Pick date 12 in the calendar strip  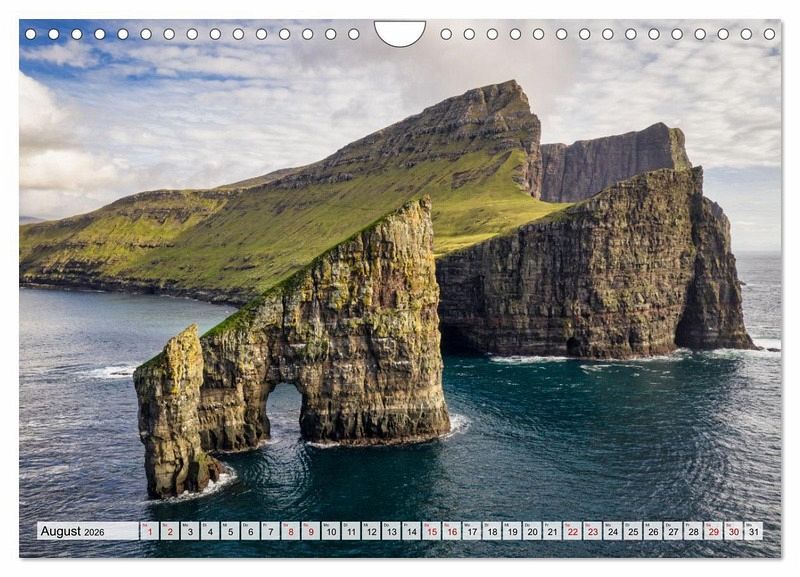pyautogui.click(x=371, y=531)
